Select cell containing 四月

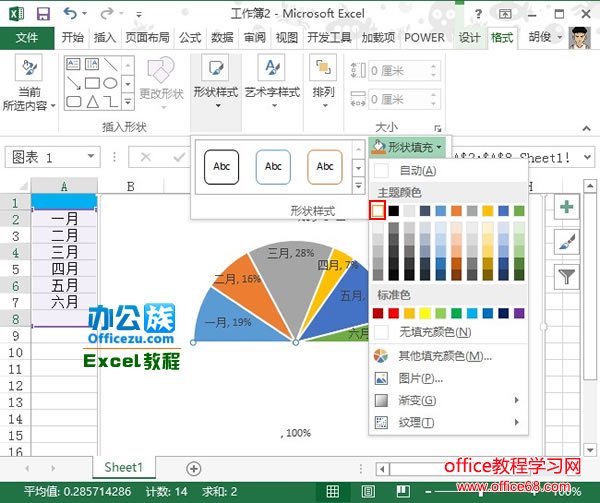coord(64,269)
